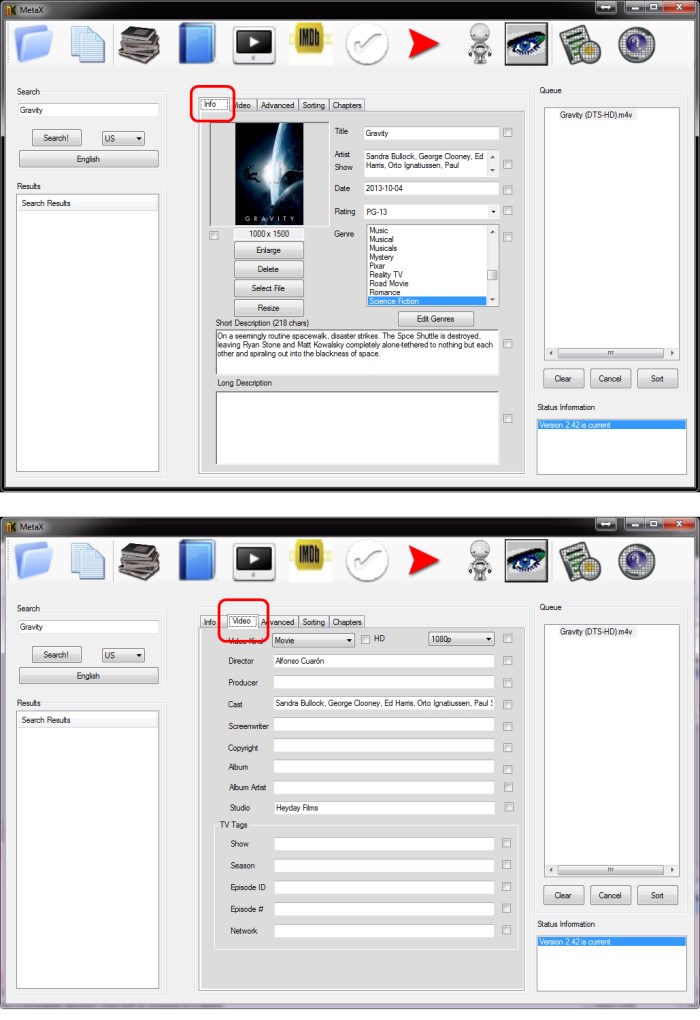Click the documents icon in the Info-tab window
The width and height of the screenshot is (700, 1020).
[87, 44]
